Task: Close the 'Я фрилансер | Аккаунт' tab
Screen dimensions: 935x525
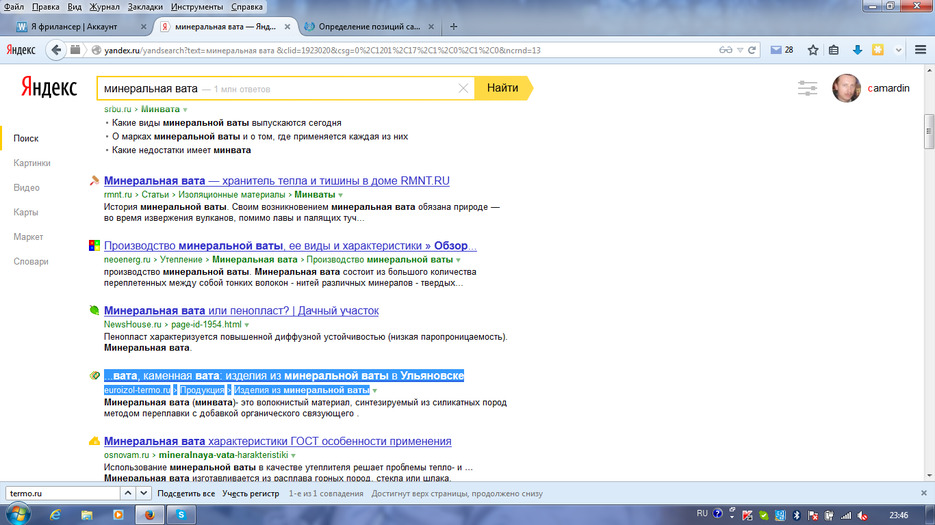Action: pyautogui.click(x=143, y=26)
